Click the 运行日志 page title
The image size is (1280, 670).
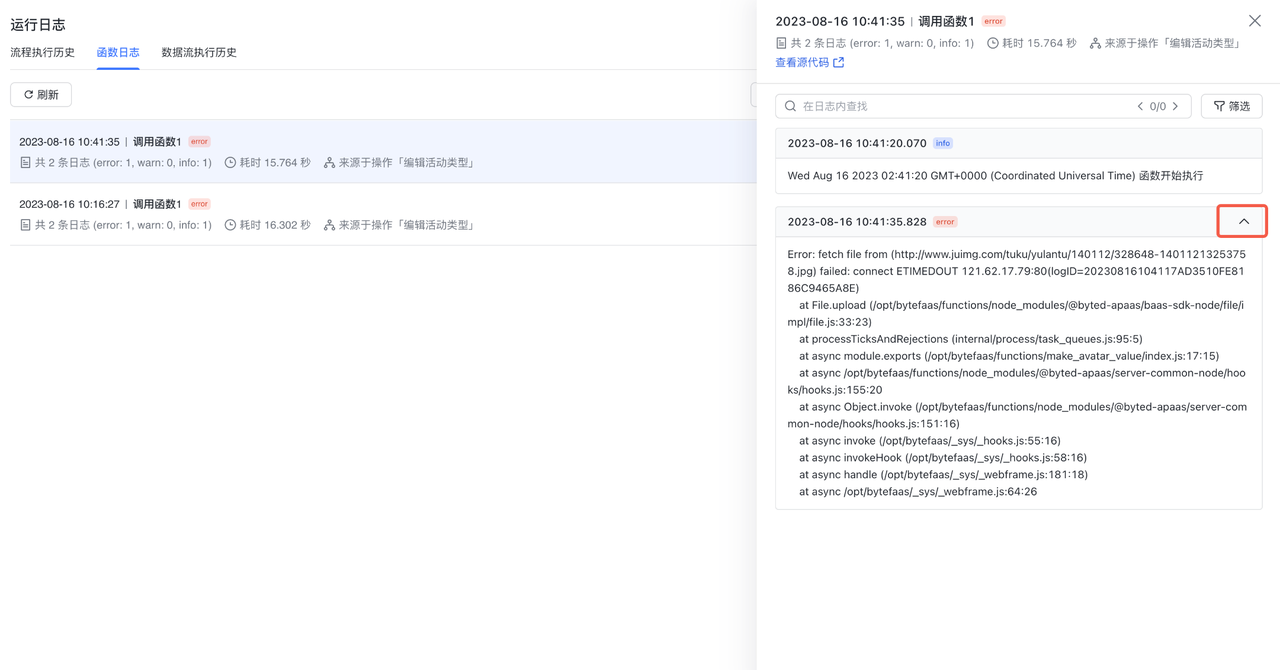point(38,24)
